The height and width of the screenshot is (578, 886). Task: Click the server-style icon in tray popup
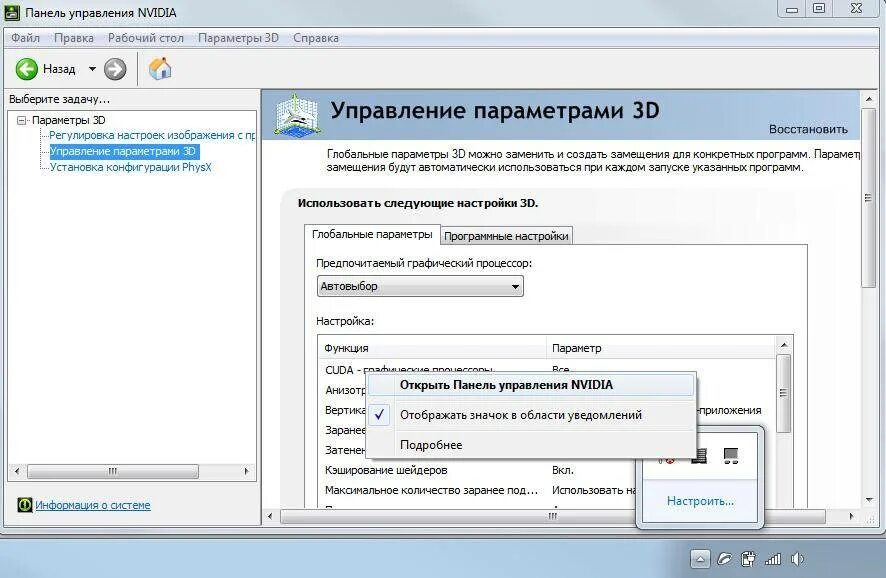pyautogui.click(x=700, y=455)
